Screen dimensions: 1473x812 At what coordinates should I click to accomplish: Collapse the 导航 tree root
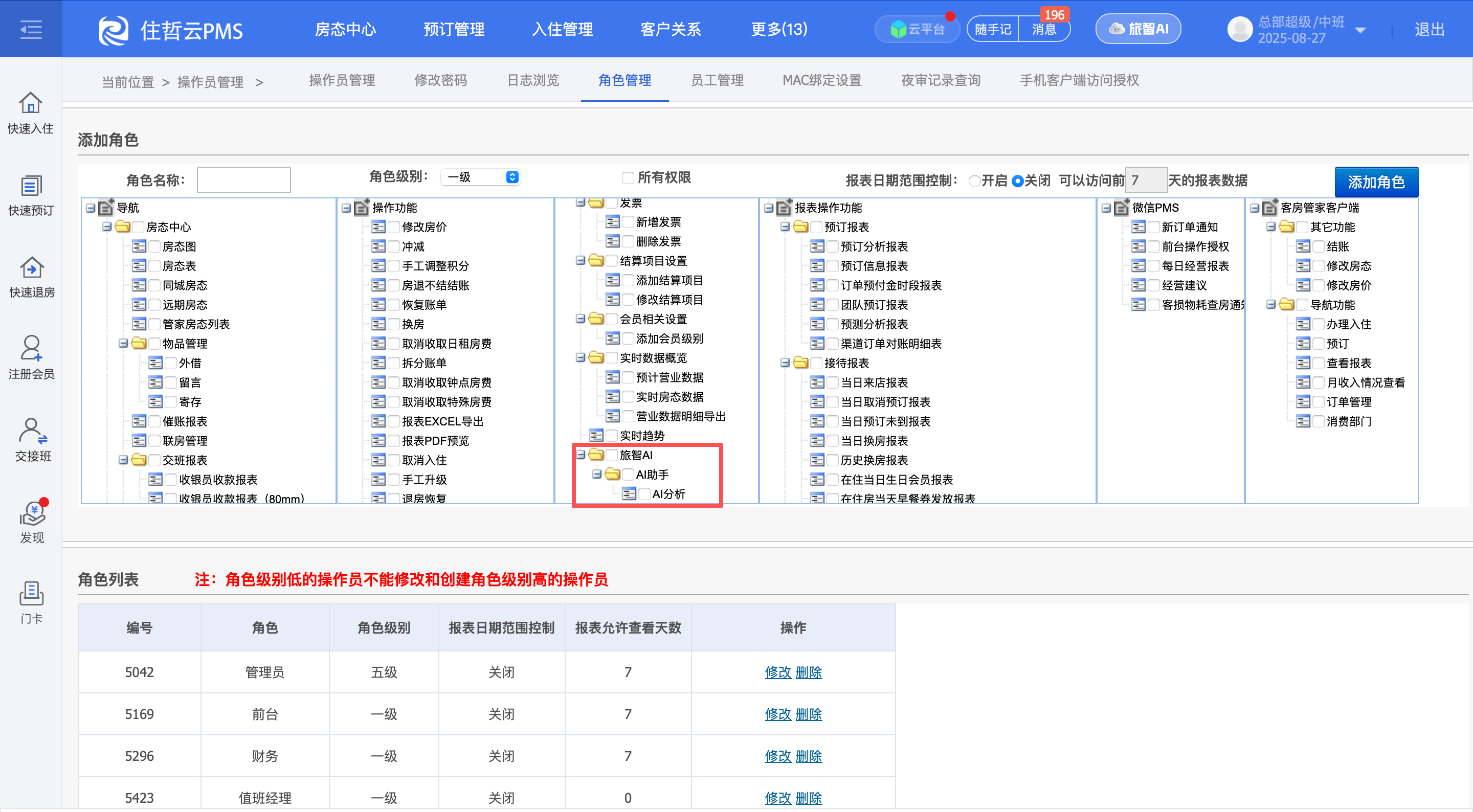click(91, 208)
